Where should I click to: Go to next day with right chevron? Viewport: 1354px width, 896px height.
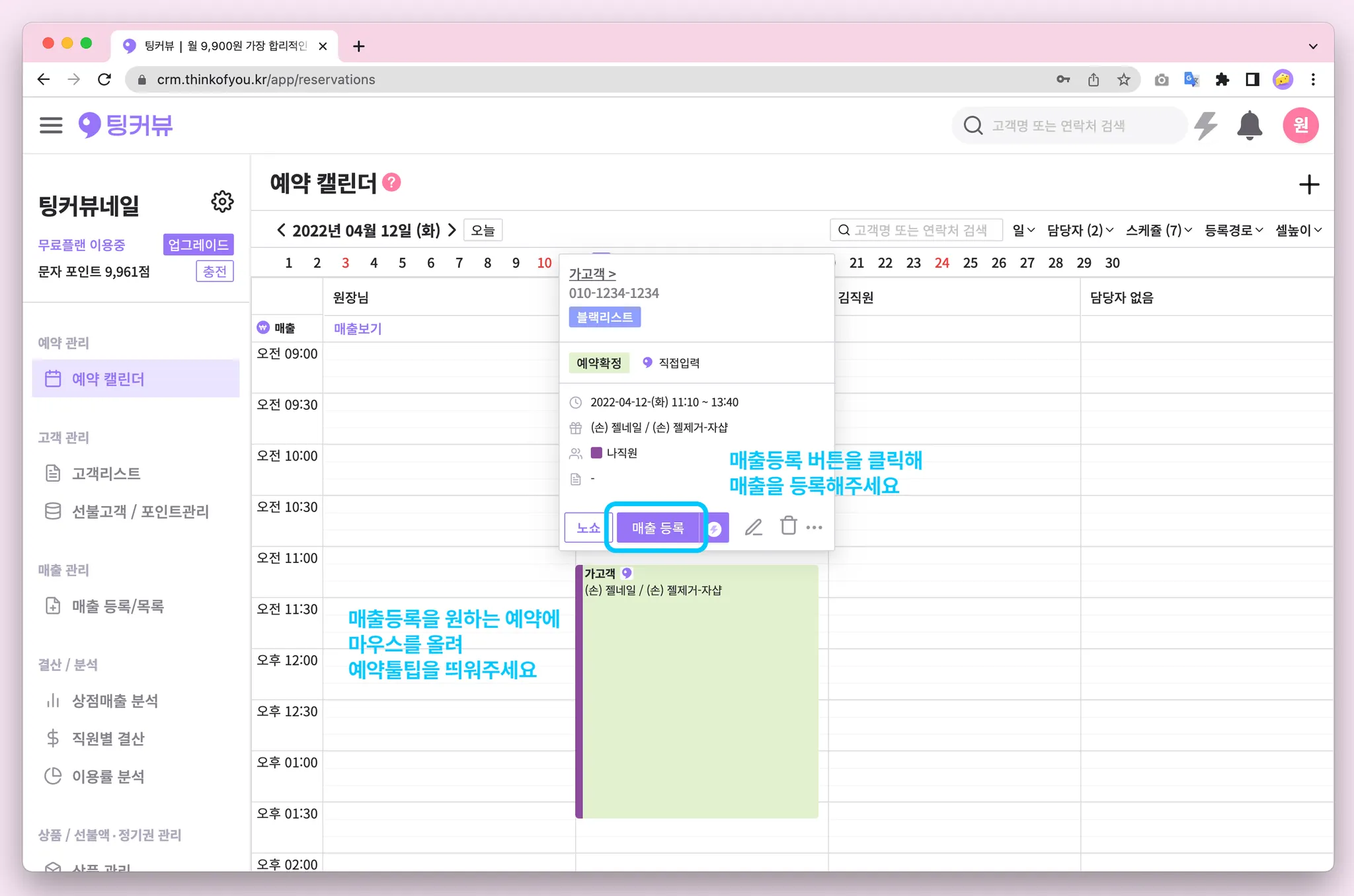tap(452, 230)
